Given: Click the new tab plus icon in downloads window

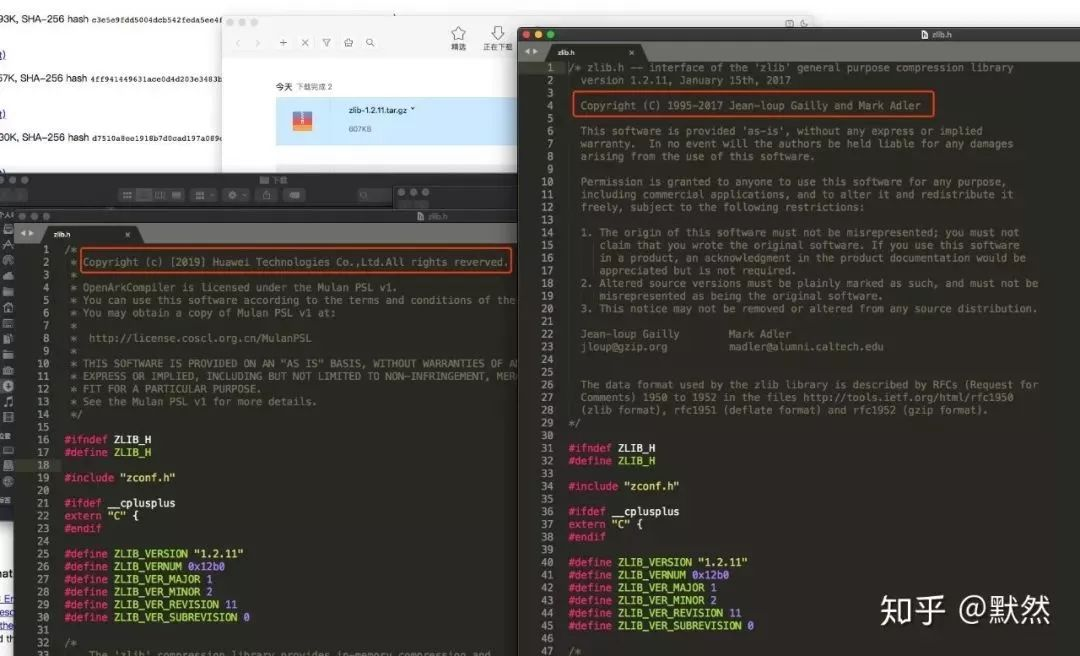Looking at the screenshot, I should coord(283,43).
